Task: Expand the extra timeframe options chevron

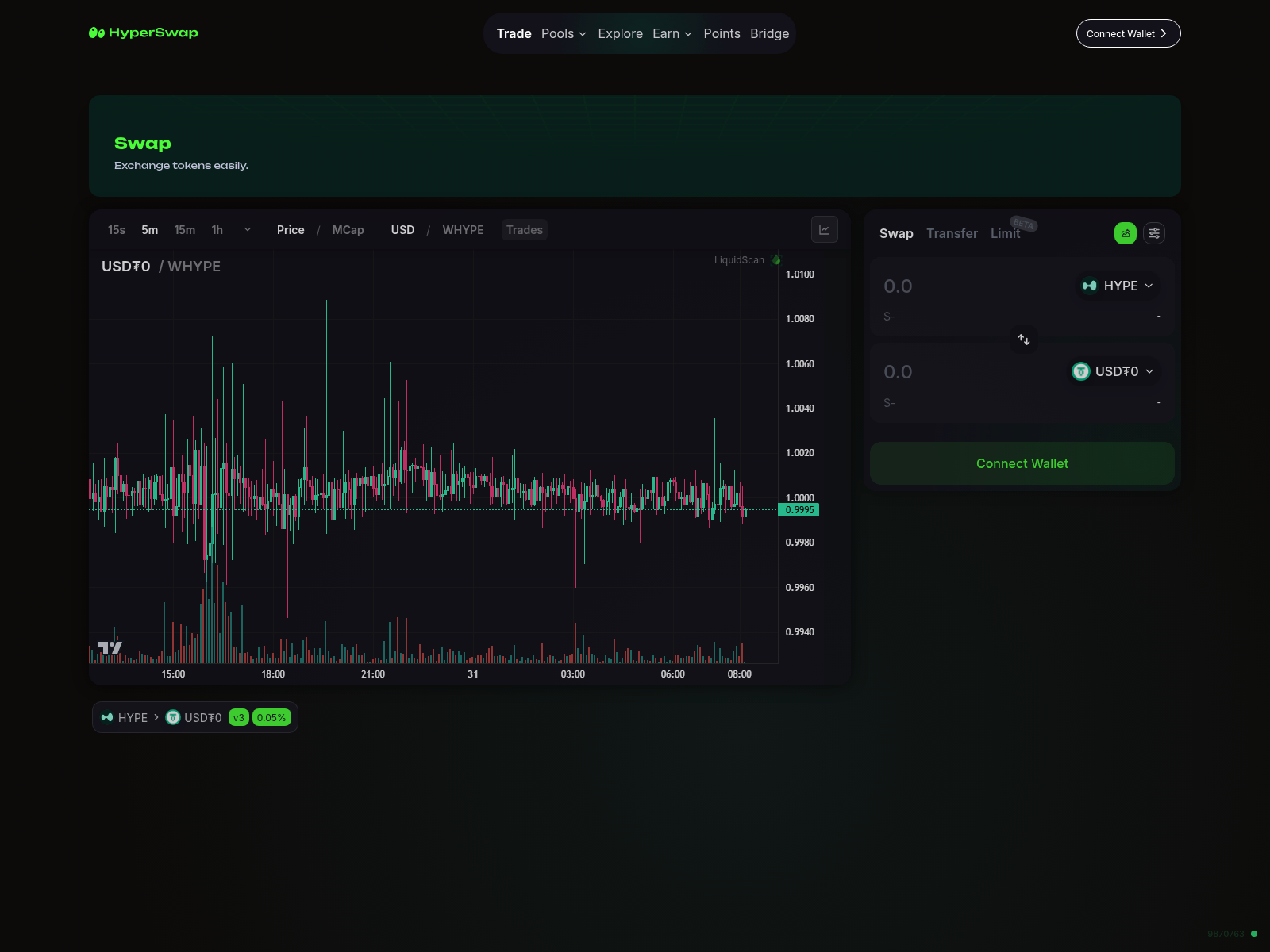Action: click(247, 230)
